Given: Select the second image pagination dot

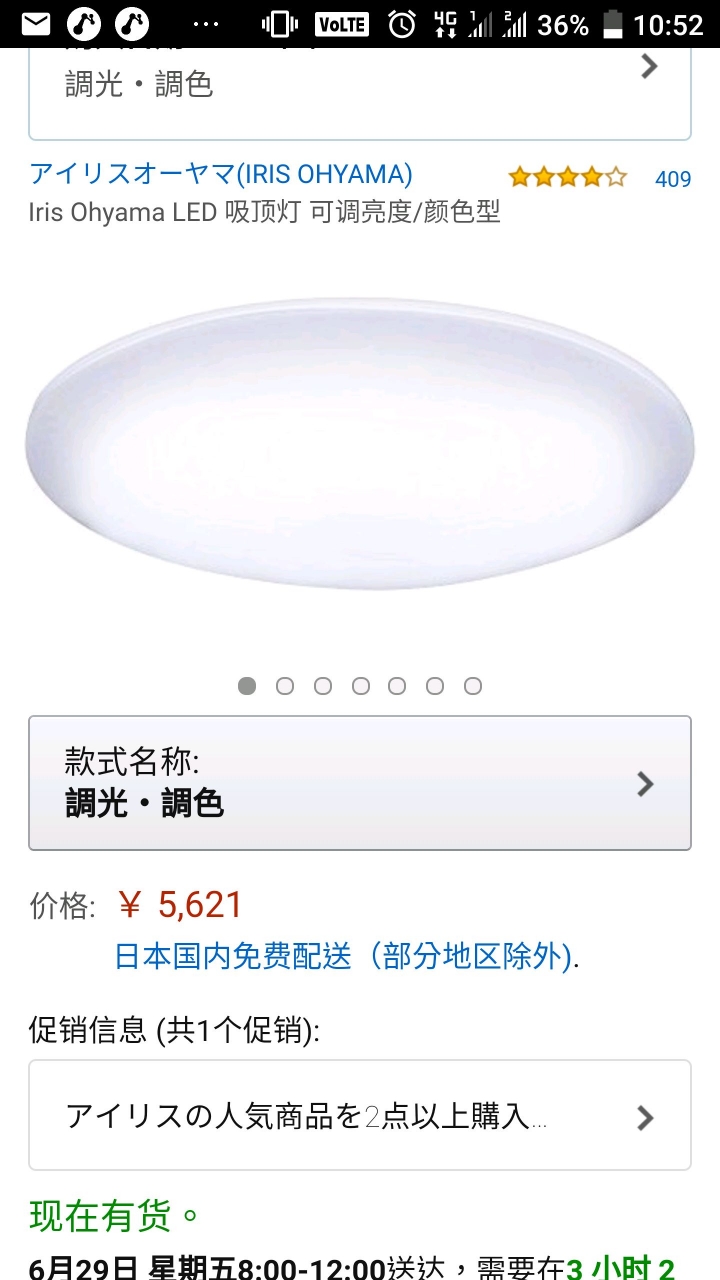Looking at the screenshot, I should (285, 686).
